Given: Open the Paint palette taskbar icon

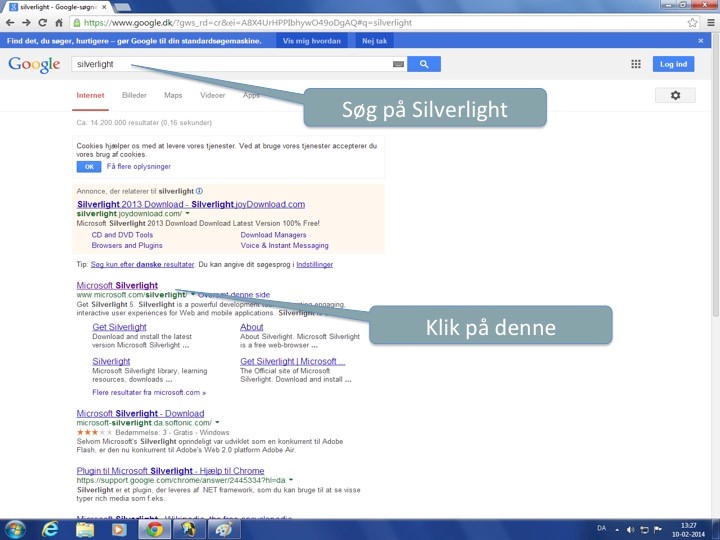Looking at the screenshot, I should point(224,529).
